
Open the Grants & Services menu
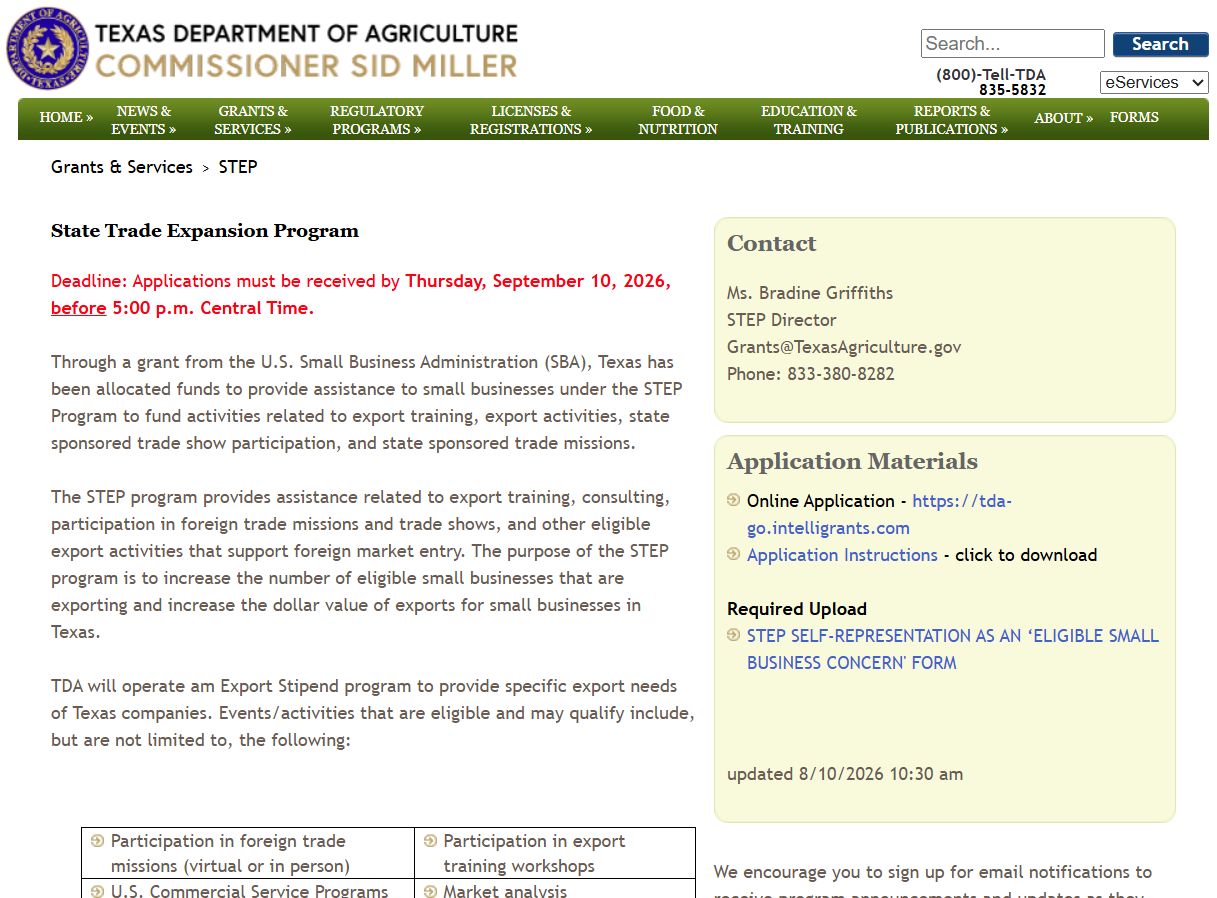pos(253,120)
